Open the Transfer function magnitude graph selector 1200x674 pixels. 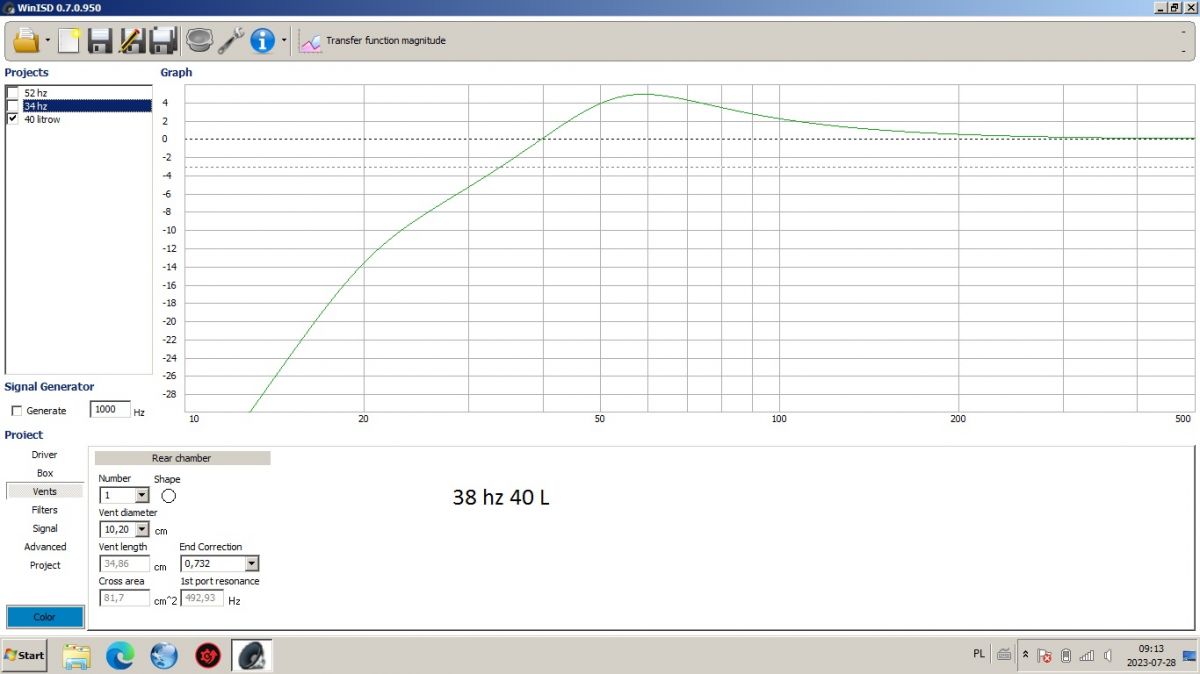[x=385, y=41]
